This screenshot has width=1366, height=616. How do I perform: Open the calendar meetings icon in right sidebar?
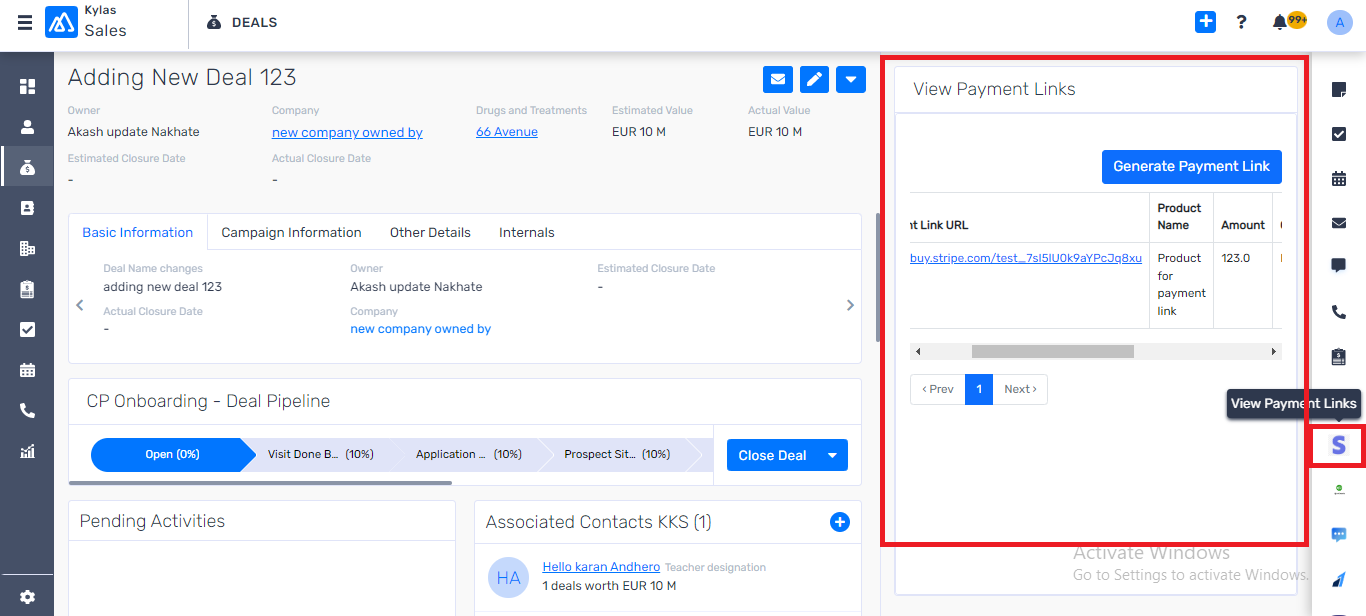(1338, 178)
